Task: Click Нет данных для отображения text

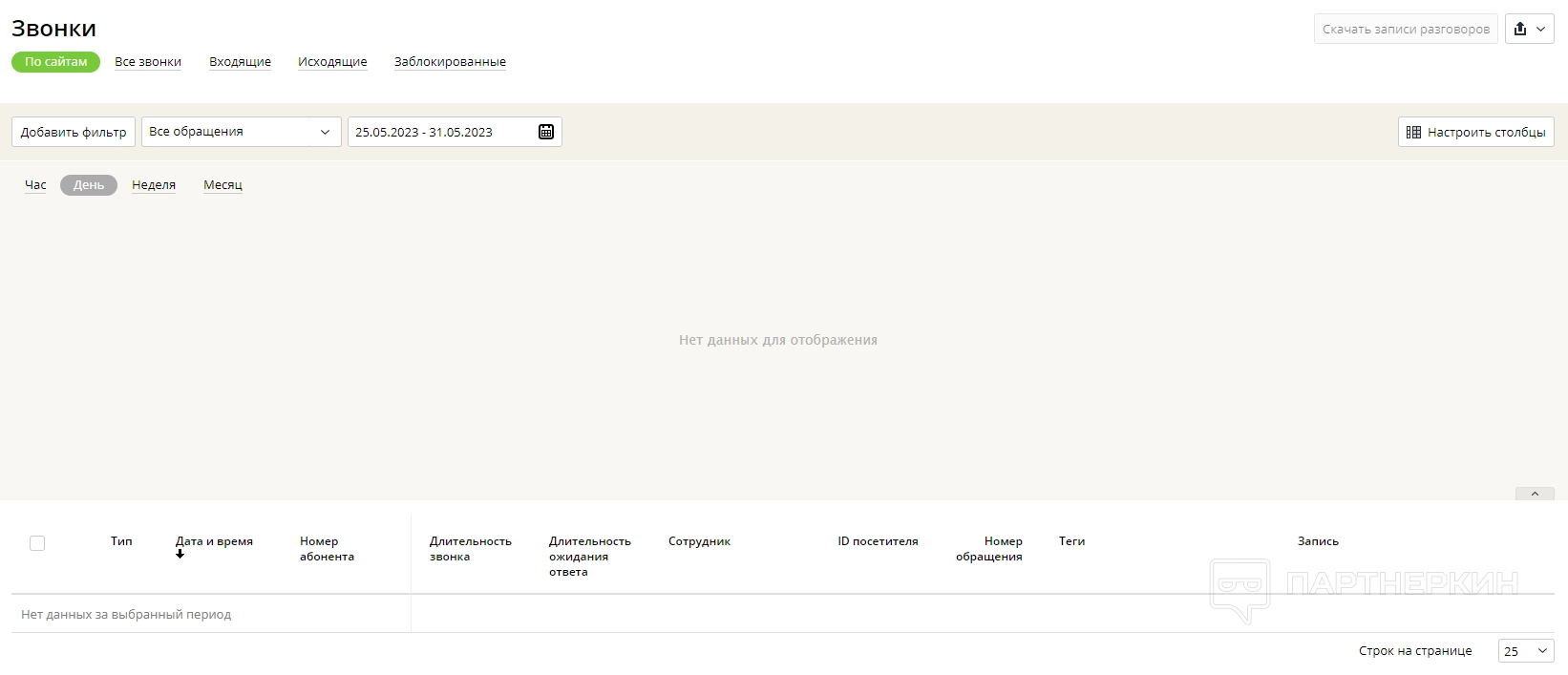Action: pyautogui.click(x=778, y=340)
